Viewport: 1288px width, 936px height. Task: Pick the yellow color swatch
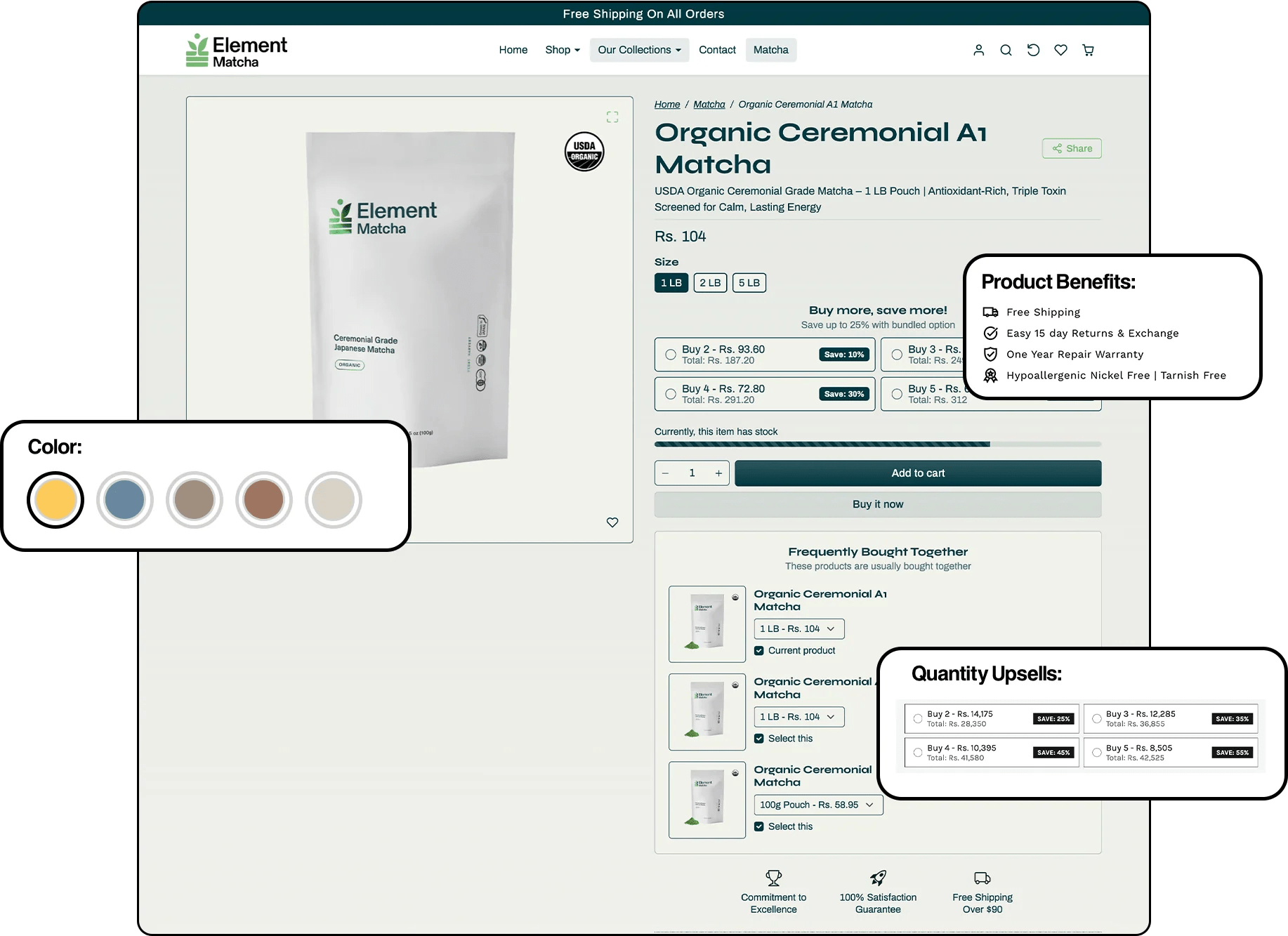coord(55,500)
